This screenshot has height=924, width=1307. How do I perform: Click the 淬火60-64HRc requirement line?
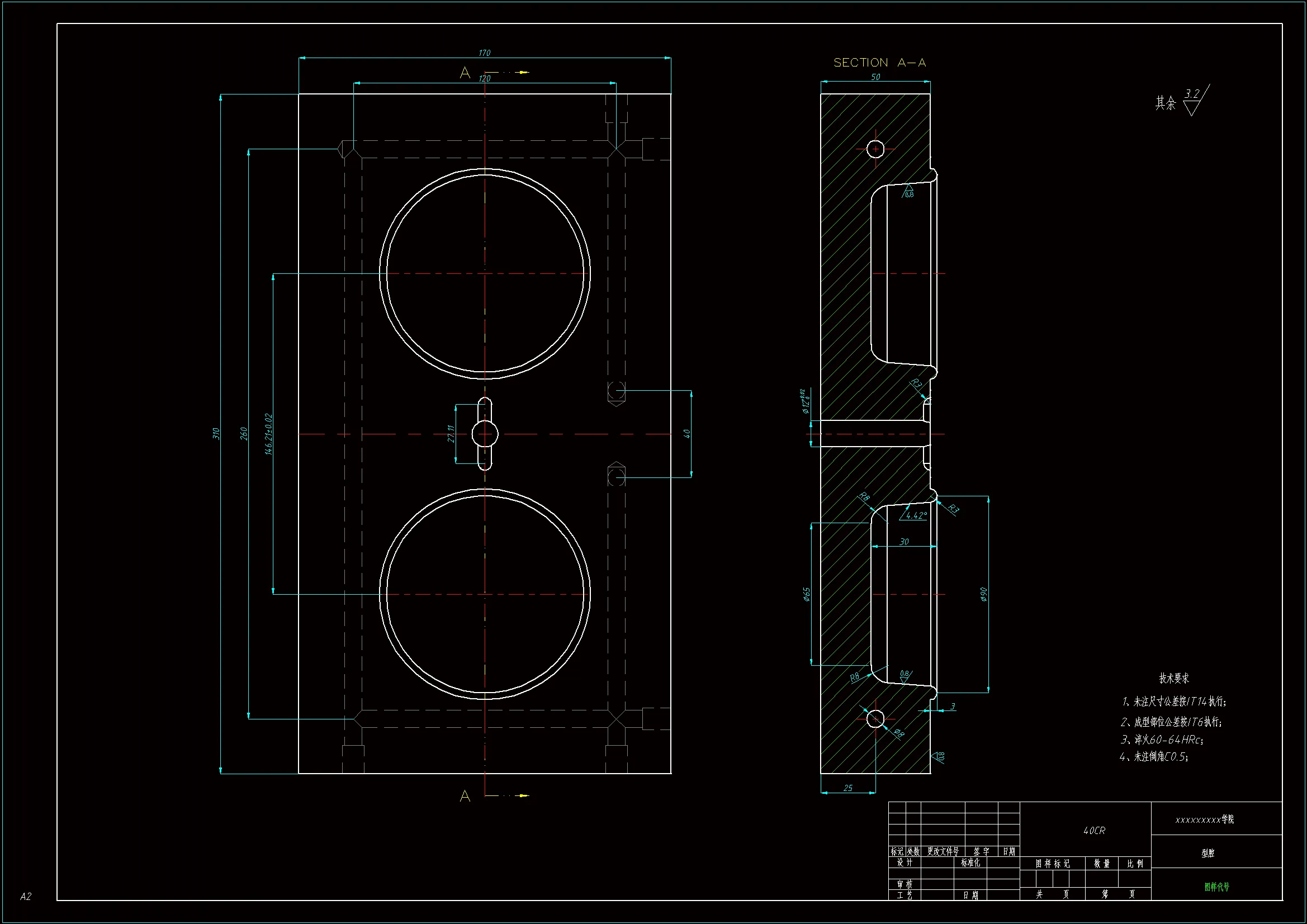click(1161, 740)
